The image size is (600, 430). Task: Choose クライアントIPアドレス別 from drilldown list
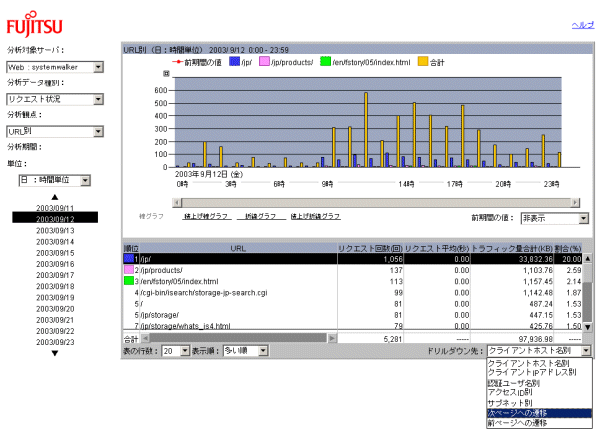point(539,372)
